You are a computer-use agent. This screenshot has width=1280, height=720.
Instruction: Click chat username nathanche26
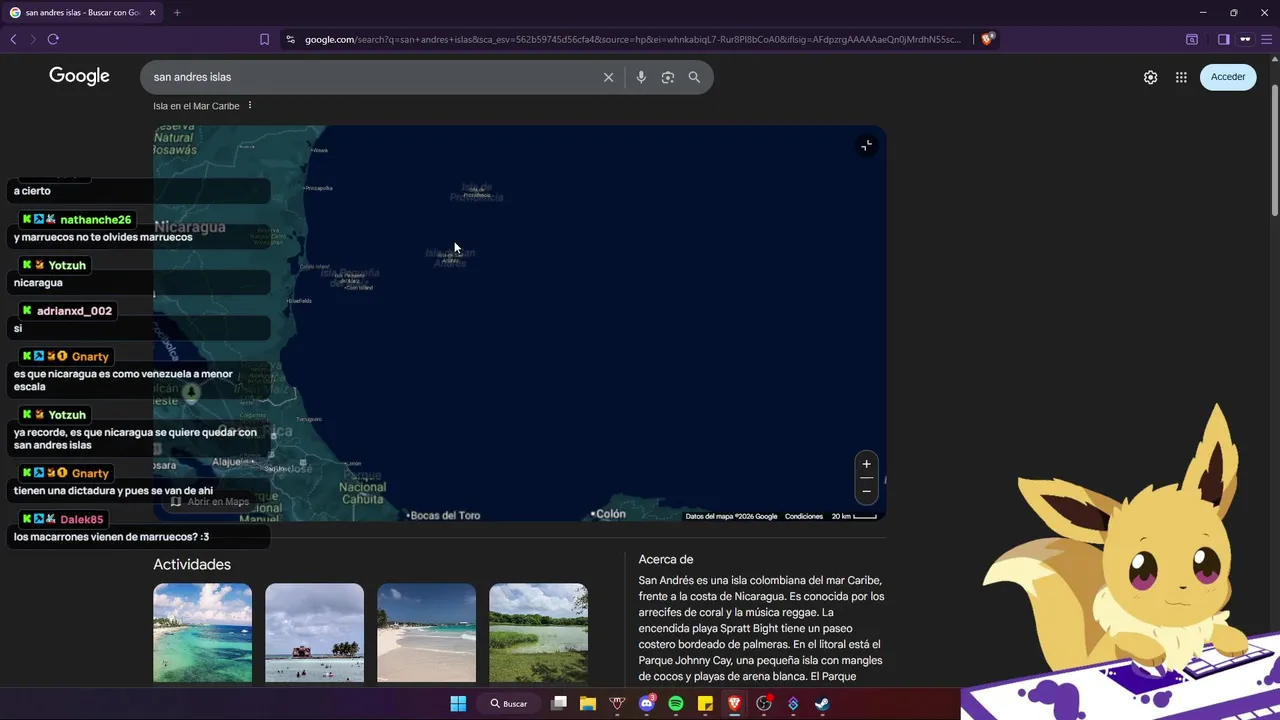[x=95, y=220]
